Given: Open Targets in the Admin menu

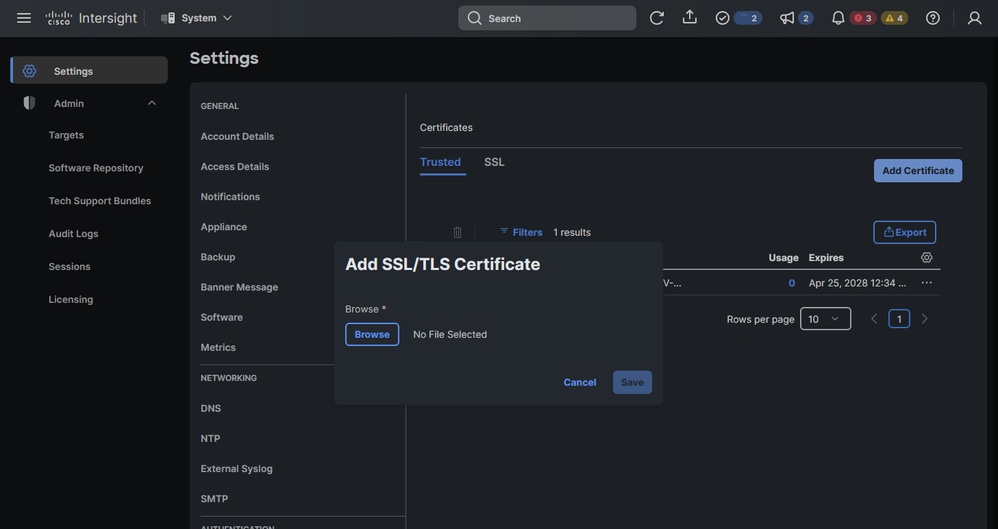Looking at the screenshot, I should coord(66,135).
